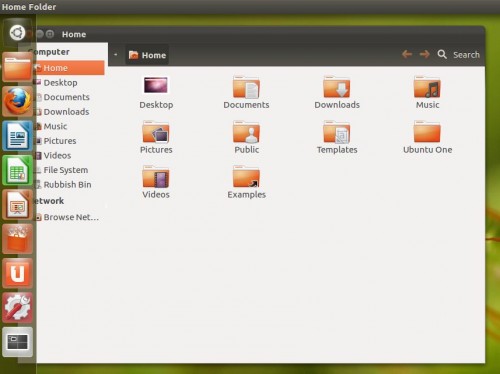Click the Search magnifier icon
This screenshot has height=374, width=500.
pos(442,54)
